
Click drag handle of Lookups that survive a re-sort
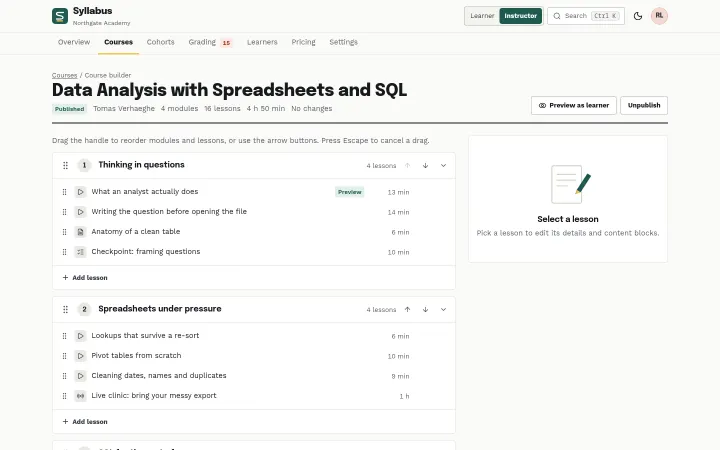[x=64, y=336]
